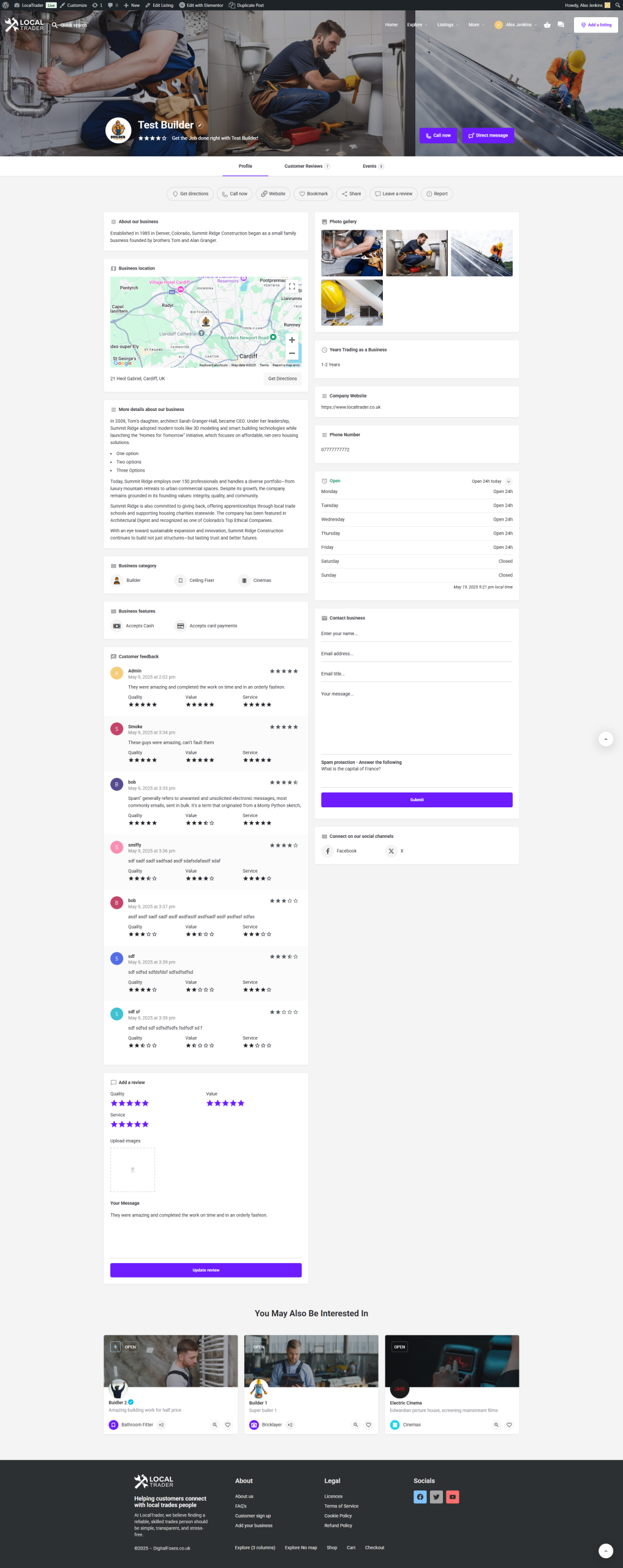Toggle the heart on Builder 1 card
Screen dimensions: 623x1568
(x=369, y=1425)
